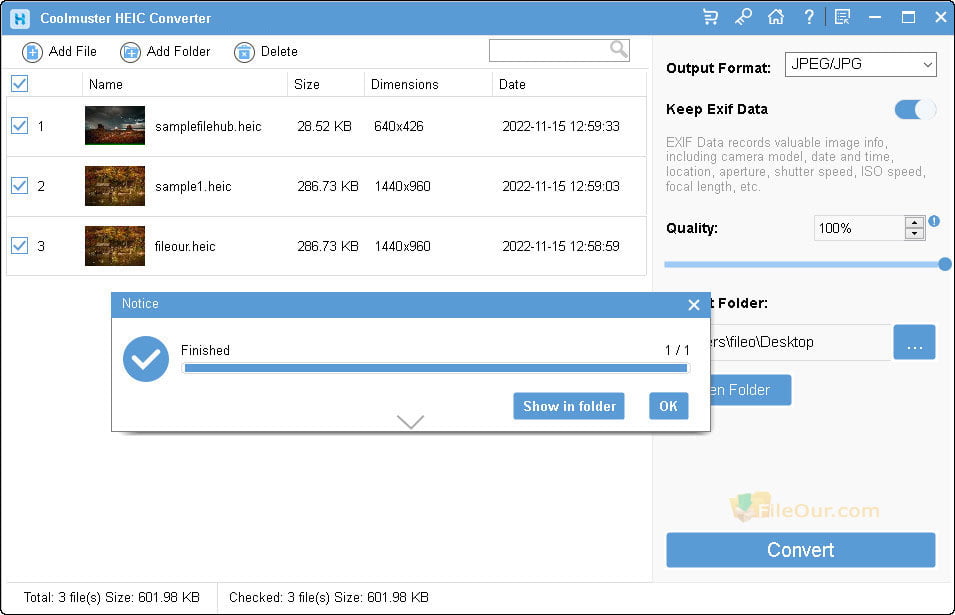
Task: Open the shopping cart purchase icon
Action: [x=710, y=17]
